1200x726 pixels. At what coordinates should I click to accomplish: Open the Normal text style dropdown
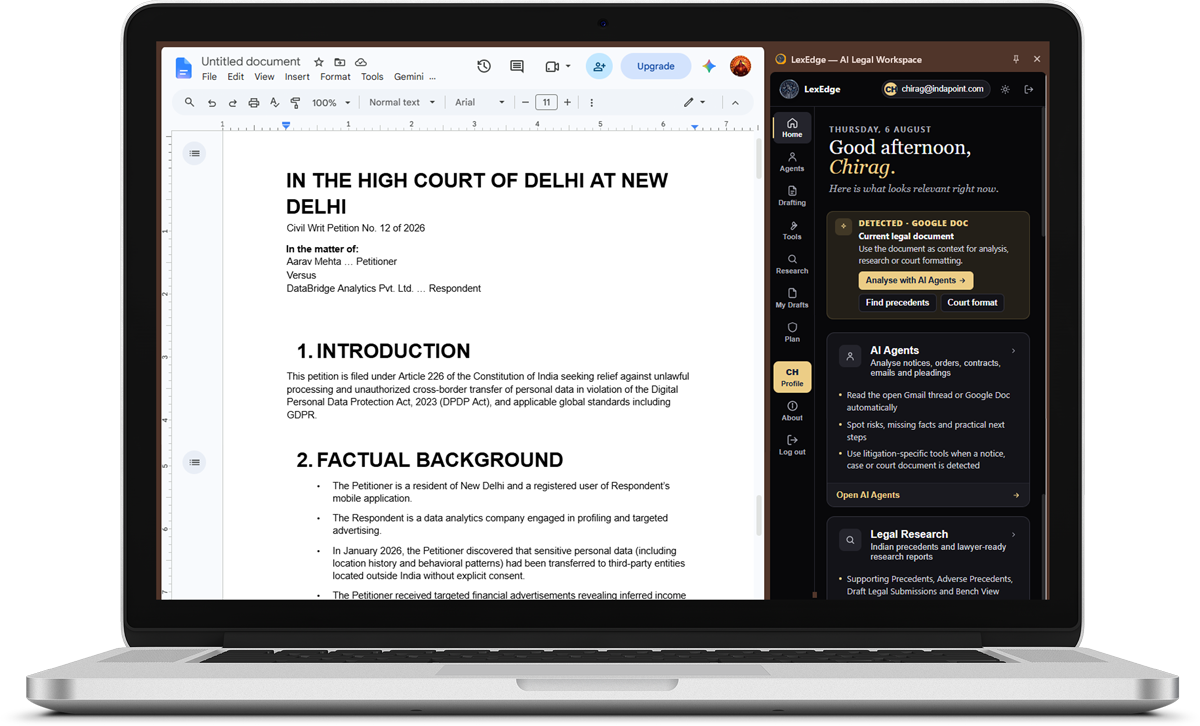(402, 102)
